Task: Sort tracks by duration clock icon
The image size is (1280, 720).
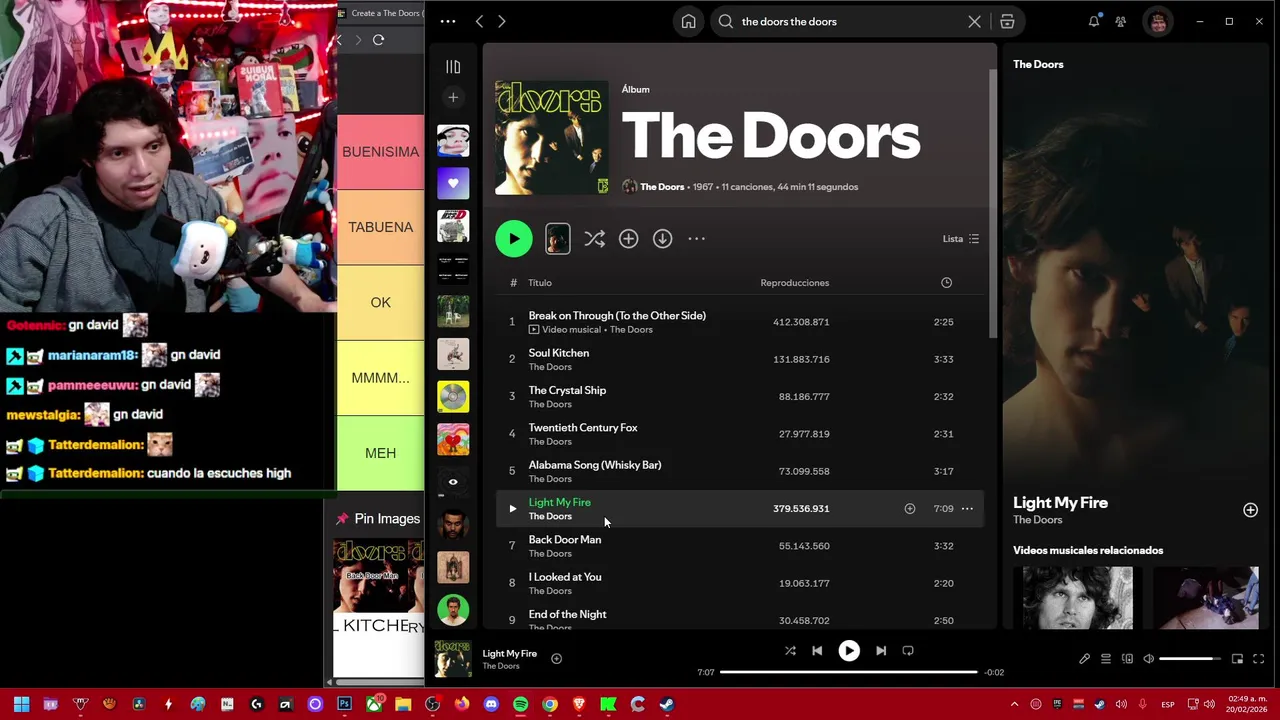Action: (946, 283)
